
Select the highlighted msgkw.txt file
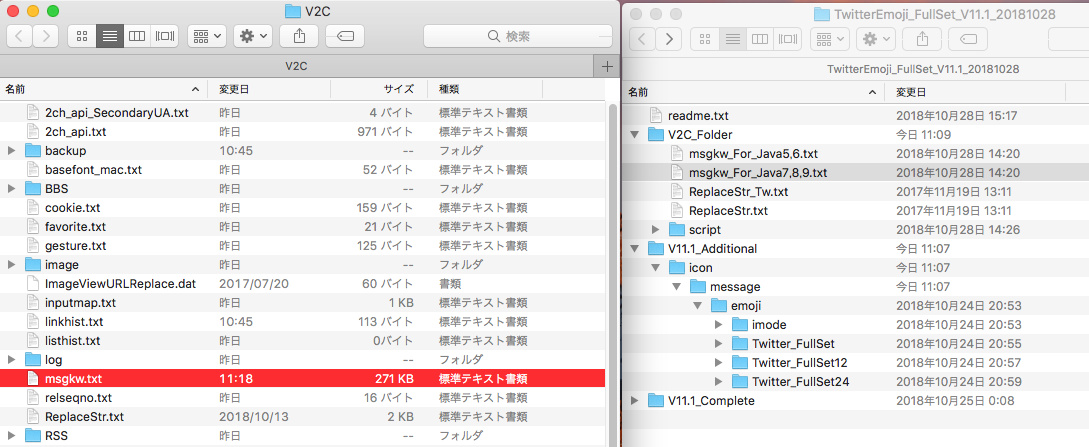tap(302, 378)
